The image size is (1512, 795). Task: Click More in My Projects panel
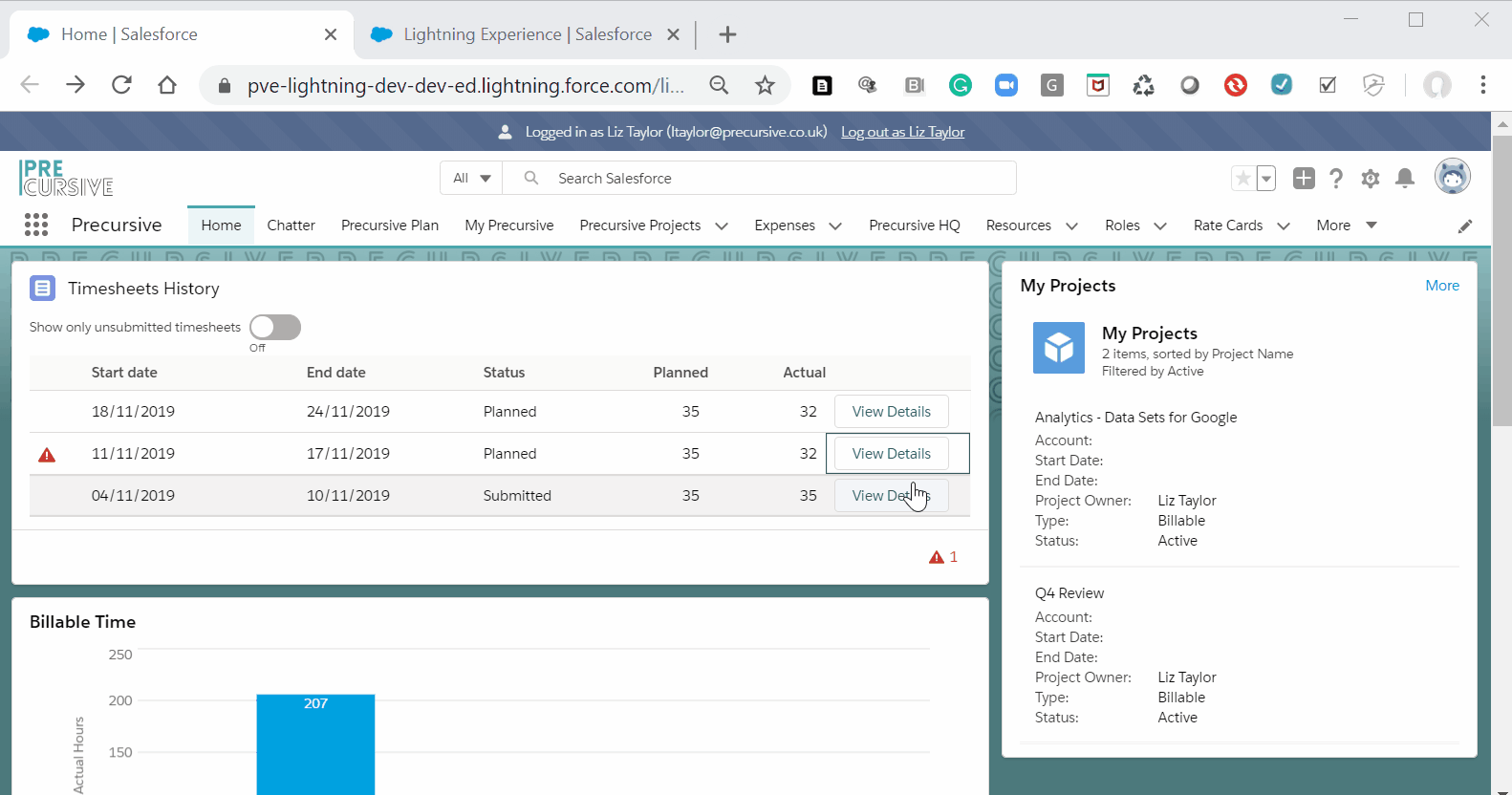click(1442, 286)
